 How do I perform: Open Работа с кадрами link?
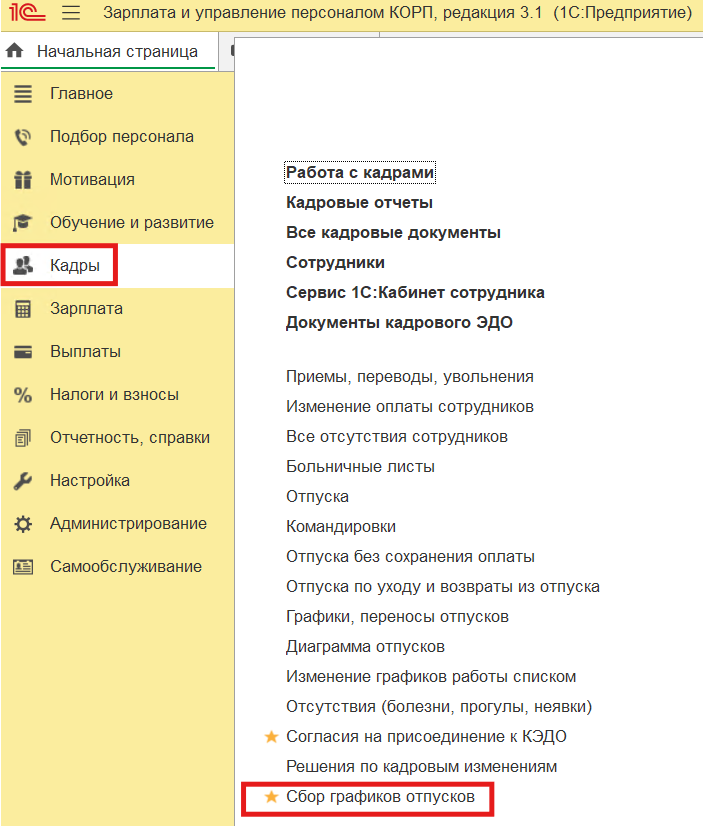point(360,173)
